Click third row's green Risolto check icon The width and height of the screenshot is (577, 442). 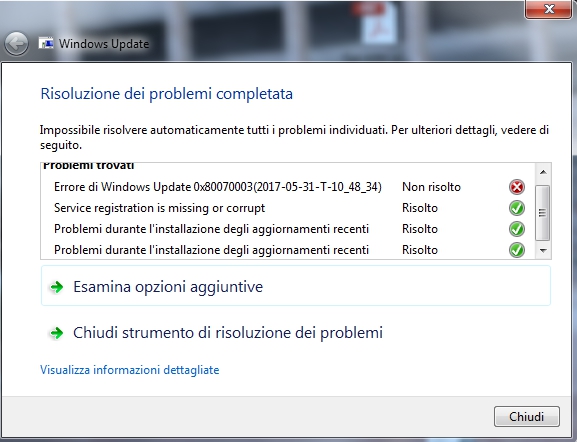point(517,229)
